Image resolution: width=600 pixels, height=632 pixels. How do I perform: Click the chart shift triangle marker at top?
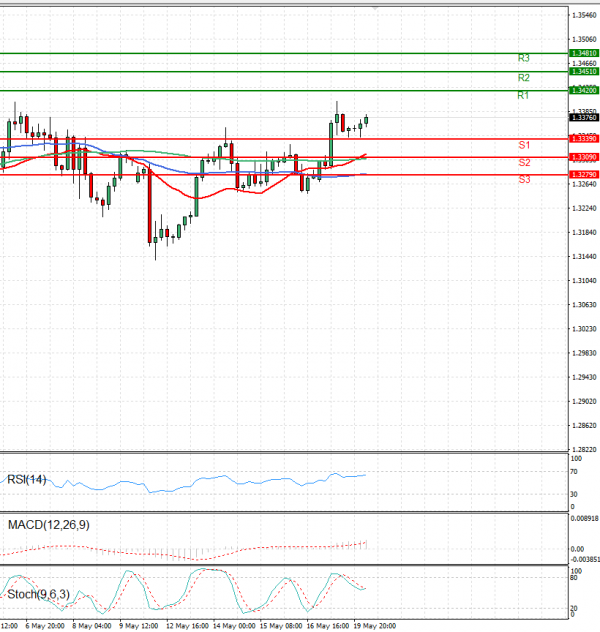click(375, 6)
